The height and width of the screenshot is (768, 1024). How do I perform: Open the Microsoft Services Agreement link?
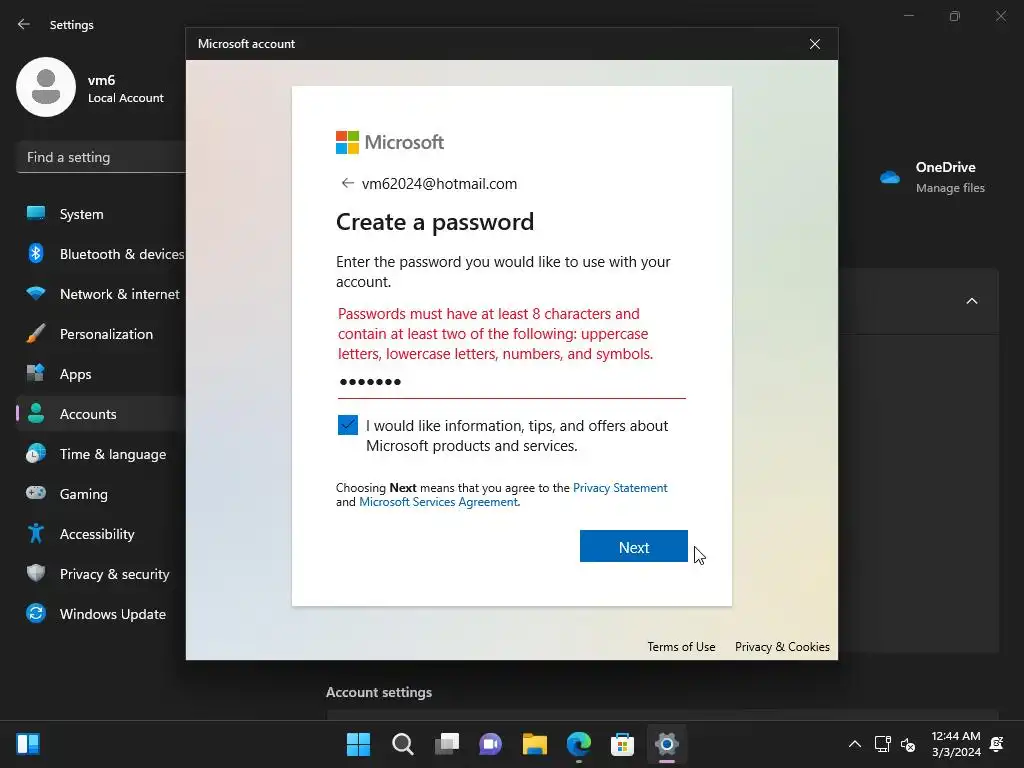[x=439, y=502]
